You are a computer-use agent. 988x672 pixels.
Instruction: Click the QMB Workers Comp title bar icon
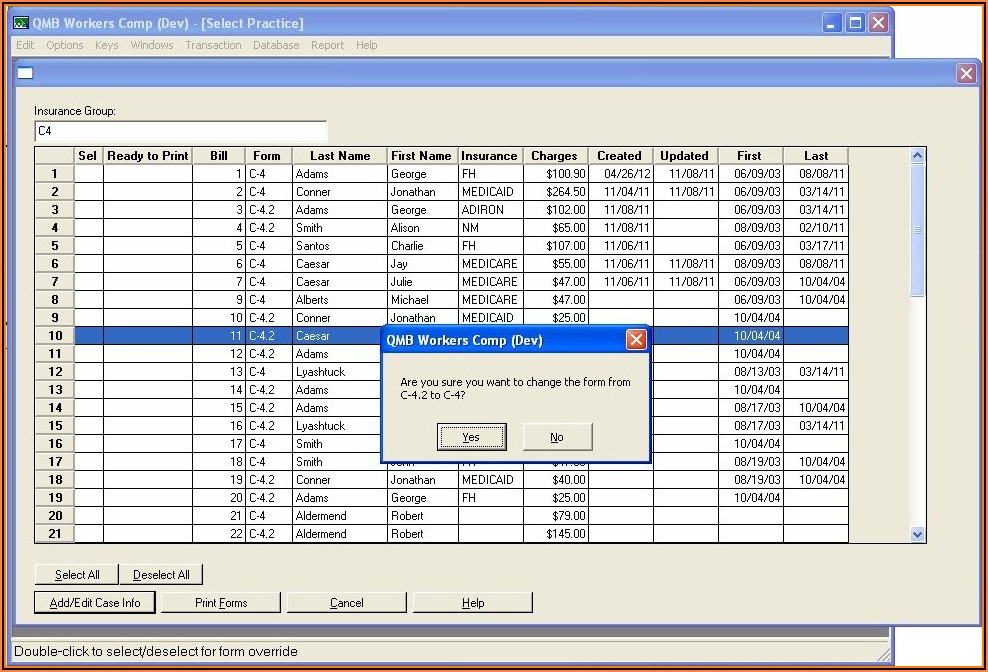point(21,23)
